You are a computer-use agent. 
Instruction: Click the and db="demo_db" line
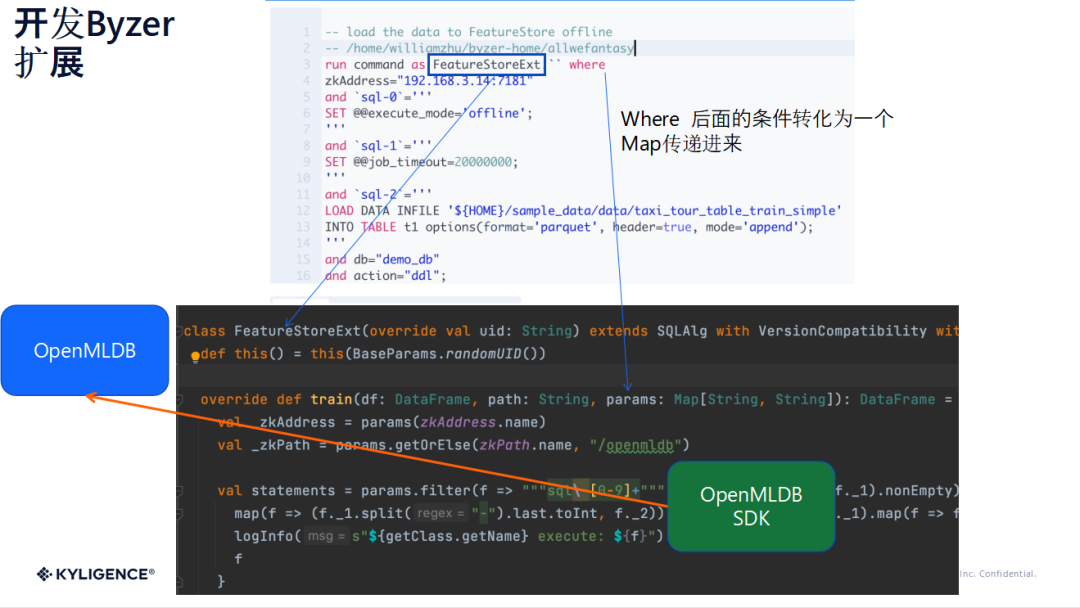pos(382,260)
